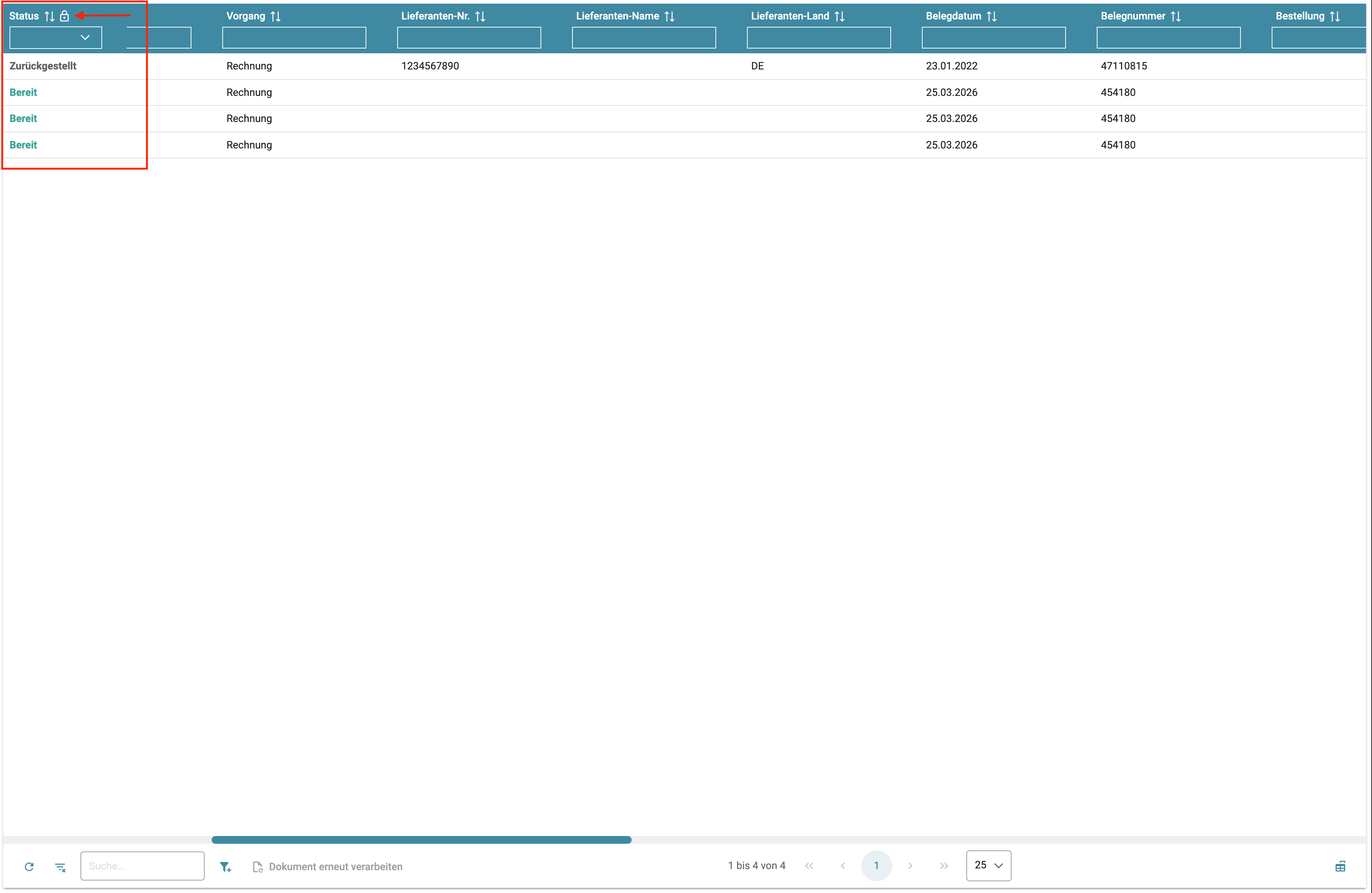The image size is (1372, 893).
Task: Sort table by the Vorgang sort icon
Action: point(276,16)
